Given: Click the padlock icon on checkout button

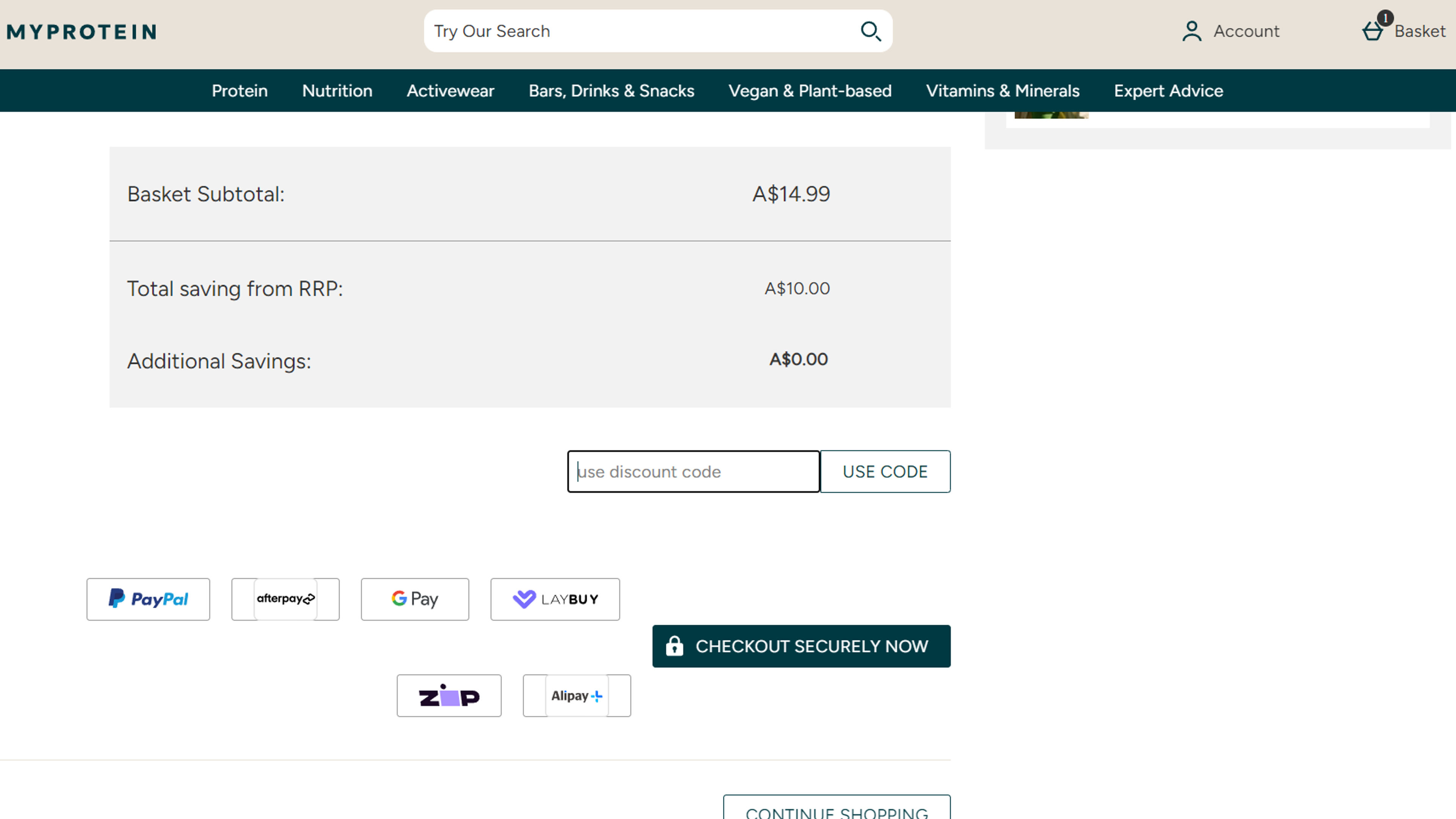Looking at the screenshot, I should click(x=674, y=645).
